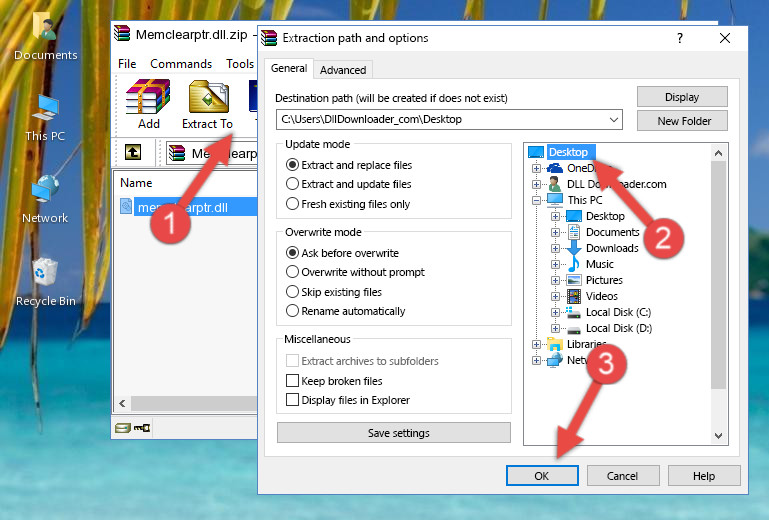This screenshot has height=520, width=769.
Task: Click the Display button
Action: (x=682, y=97)
